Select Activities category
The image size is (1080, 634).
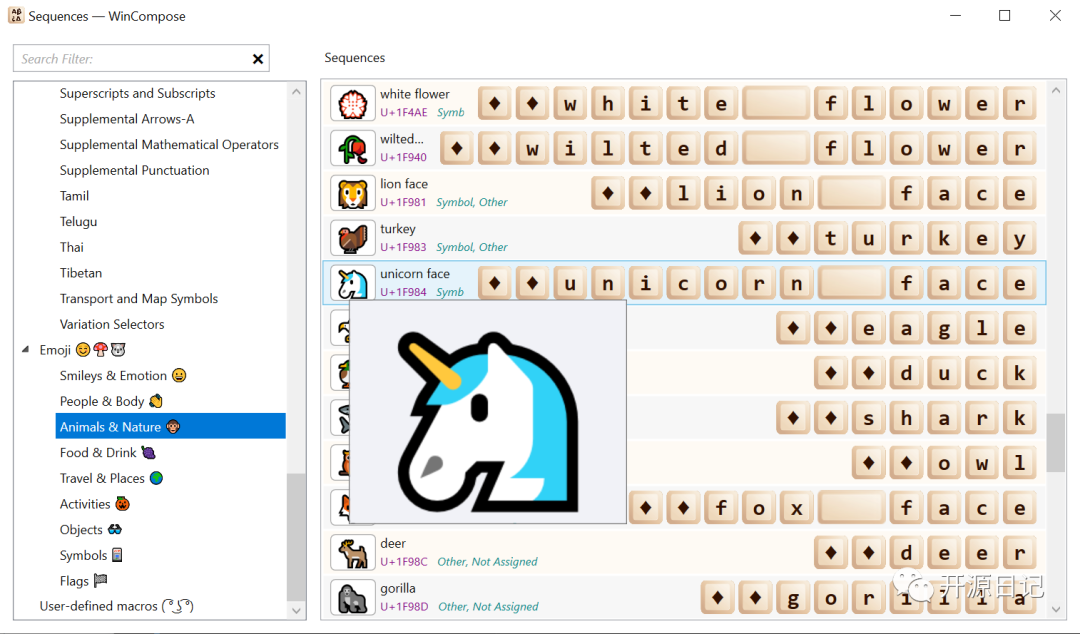click(94, 504)
